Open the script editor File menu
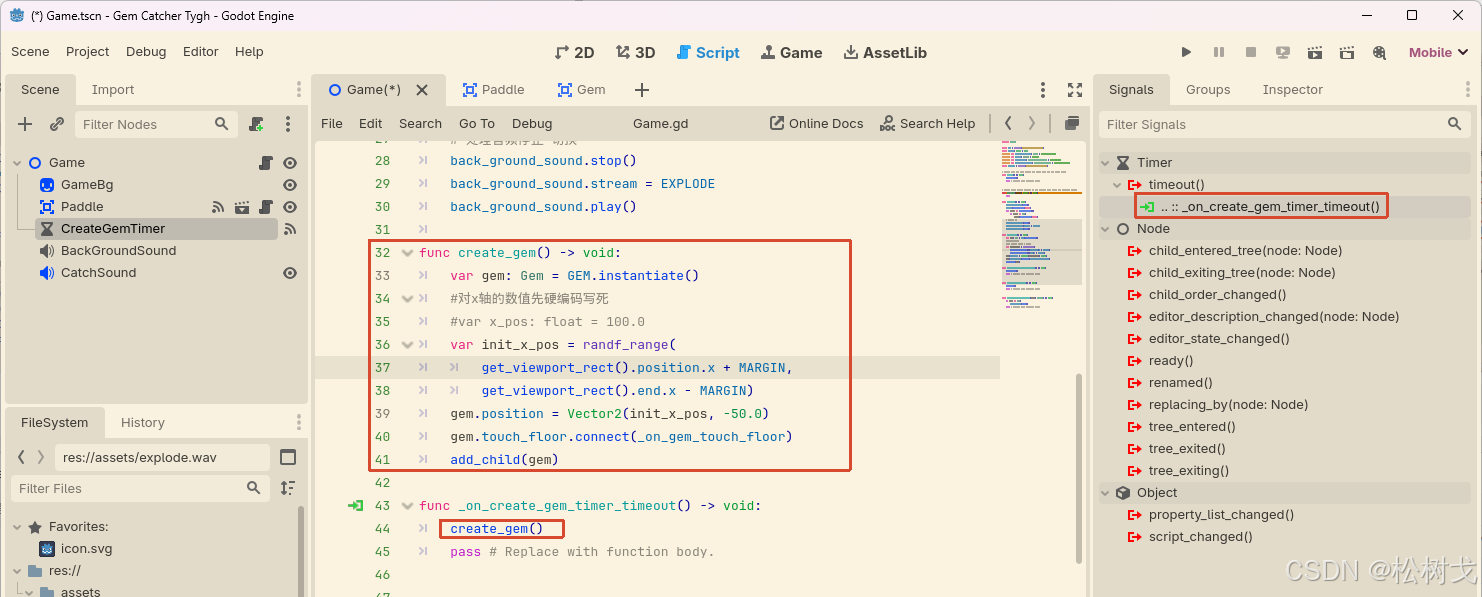This screenshot has width=1482, height=597. click(x=332, y=123)
